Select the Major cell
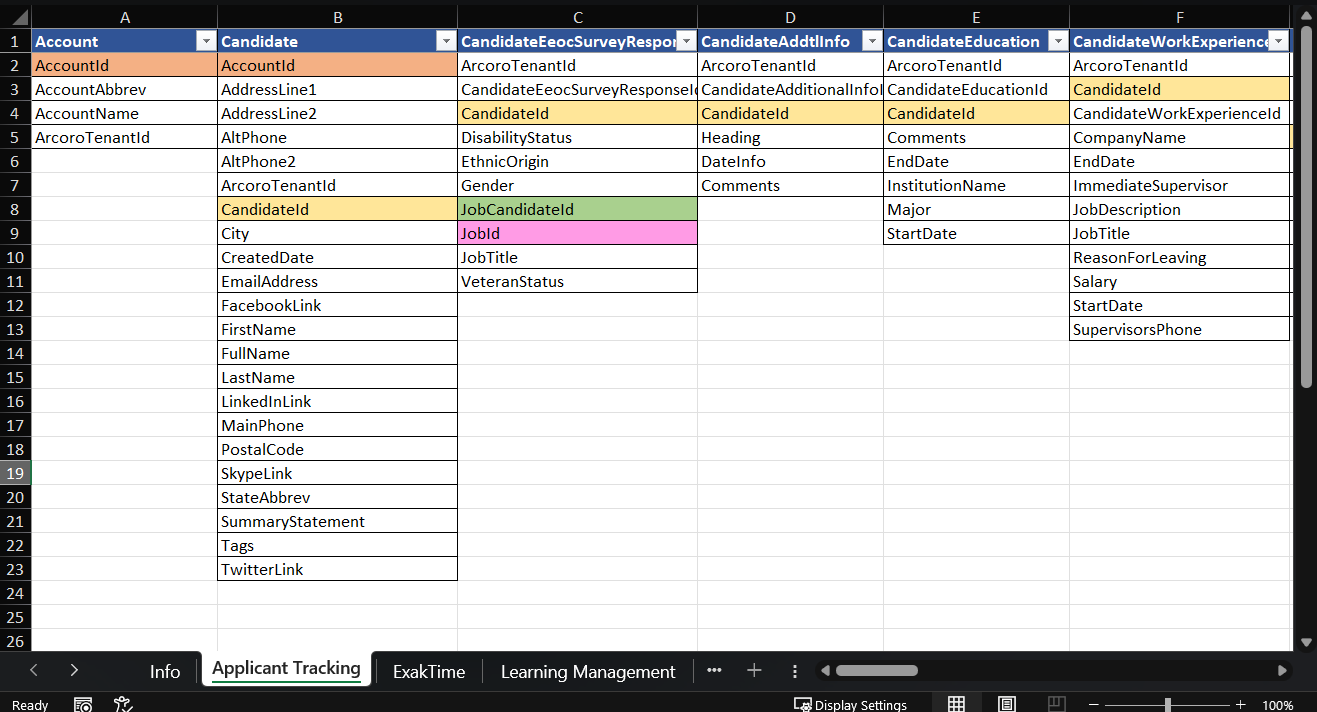Image resolution: width=1317 pixels, height=712 pixels. coord(977,209)
